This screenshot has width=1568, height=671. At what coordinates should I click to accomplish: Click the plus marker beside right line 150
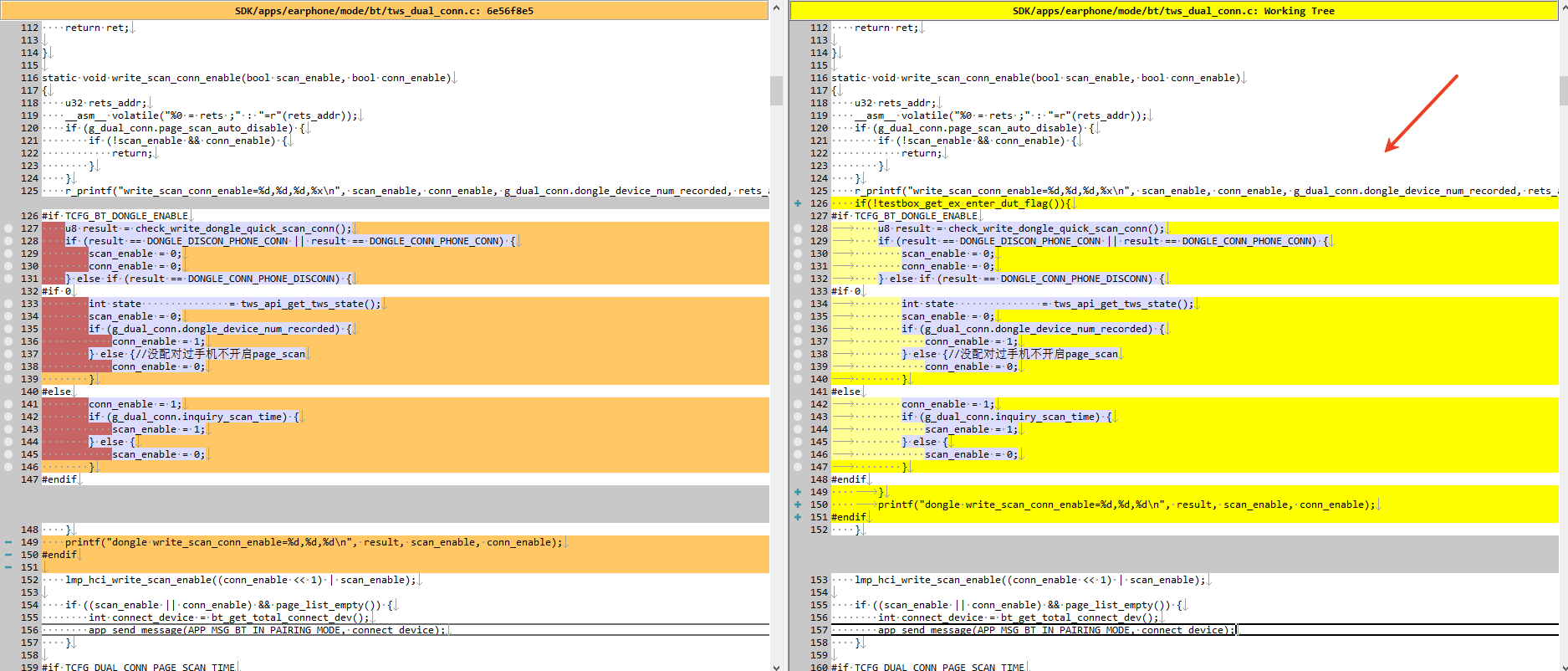coord(798,505)
